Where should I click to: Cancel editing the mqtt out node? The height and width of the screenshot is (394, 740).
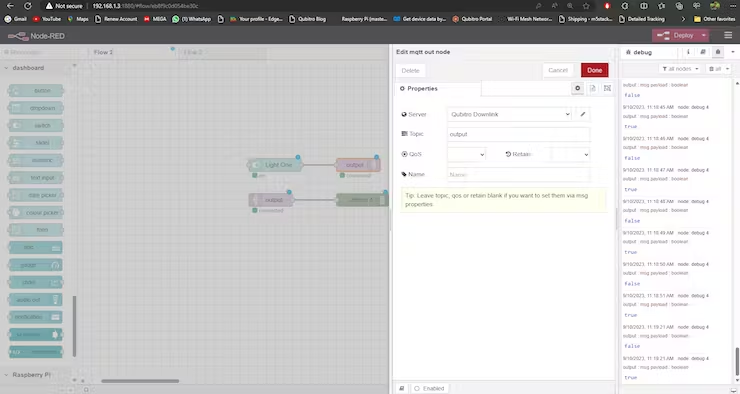(x=558, y=70)
